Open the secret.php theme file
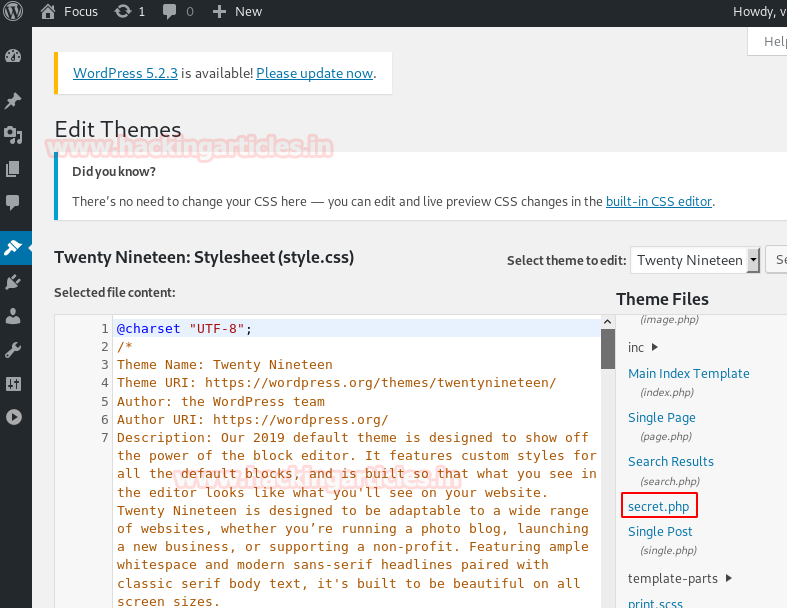Viewport: 787px width, 608px height. point(659,506)
